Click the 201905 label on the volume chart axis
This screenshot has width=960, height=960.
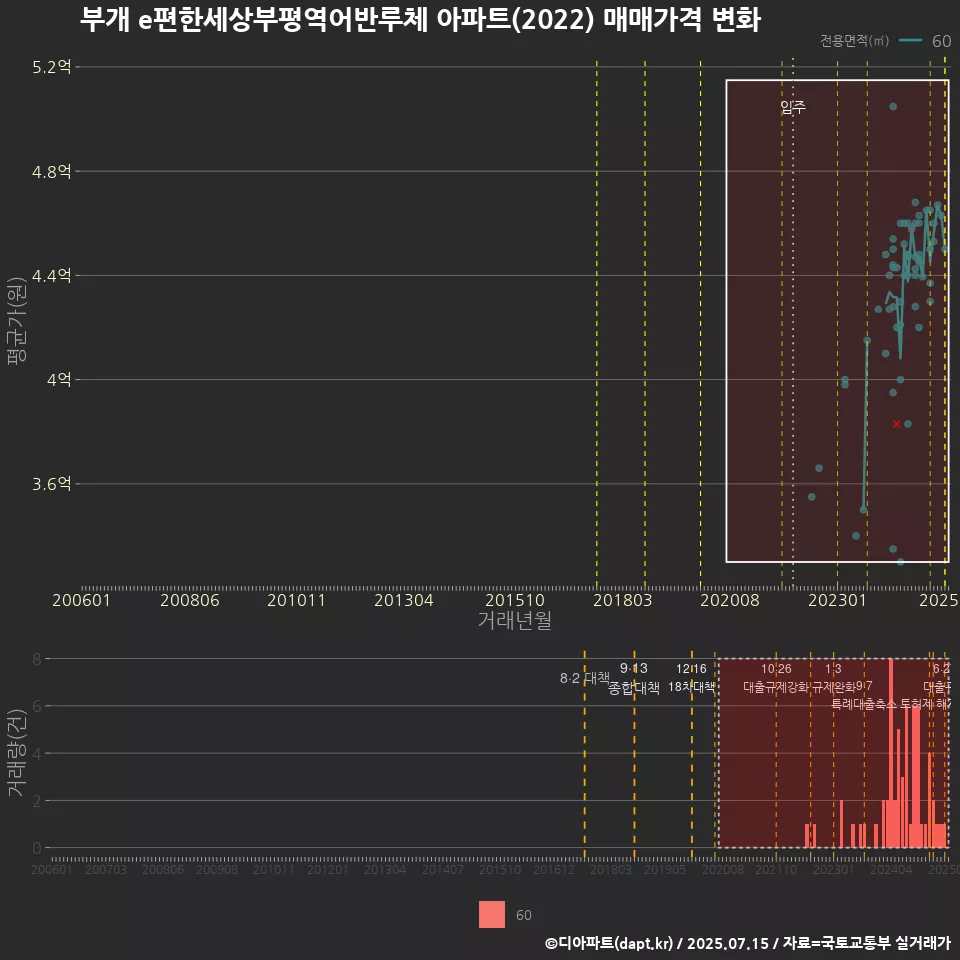click(665, 869)
